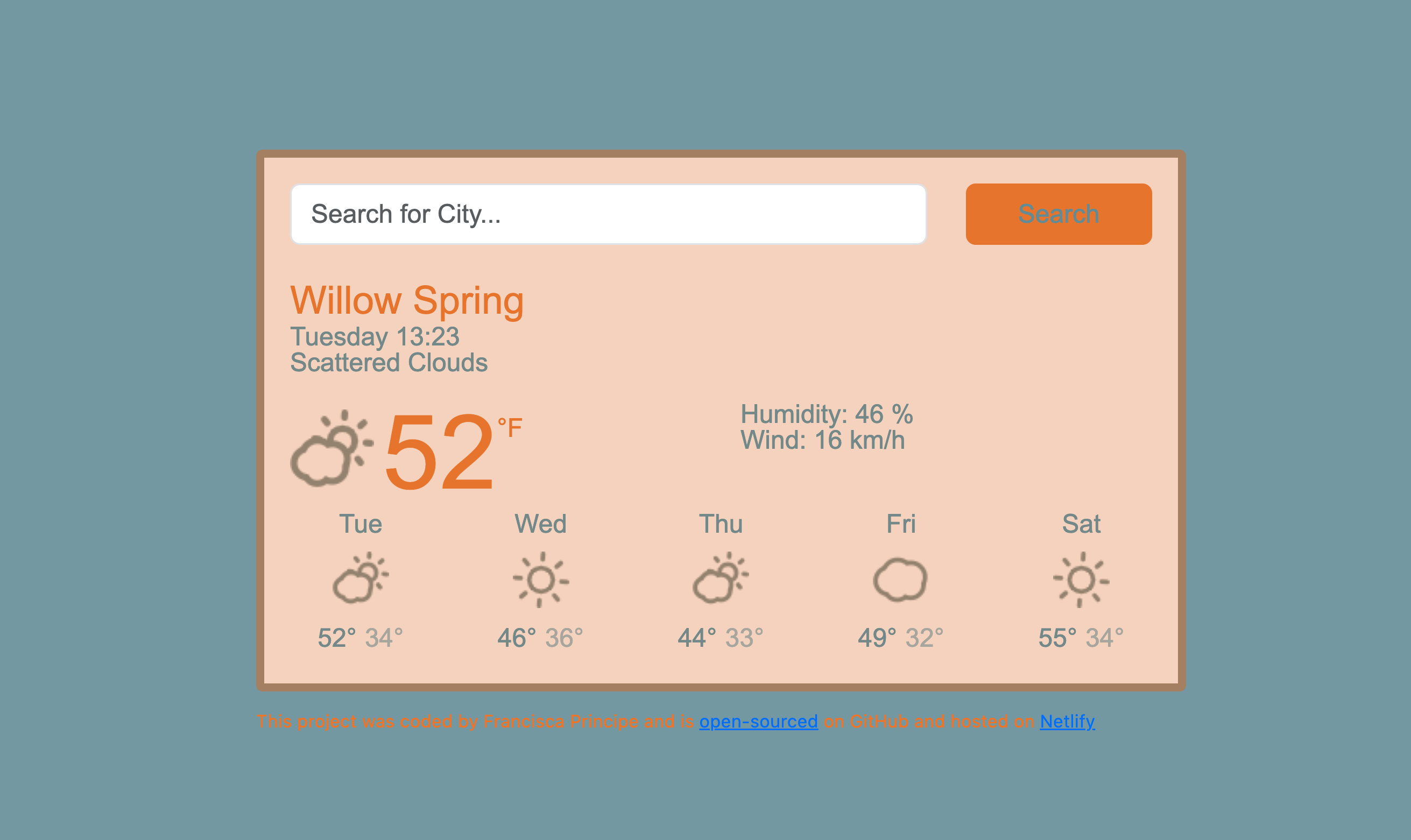Open the open-sourced GitHub link
1411x840 pixels.
[x=758, y=721]
